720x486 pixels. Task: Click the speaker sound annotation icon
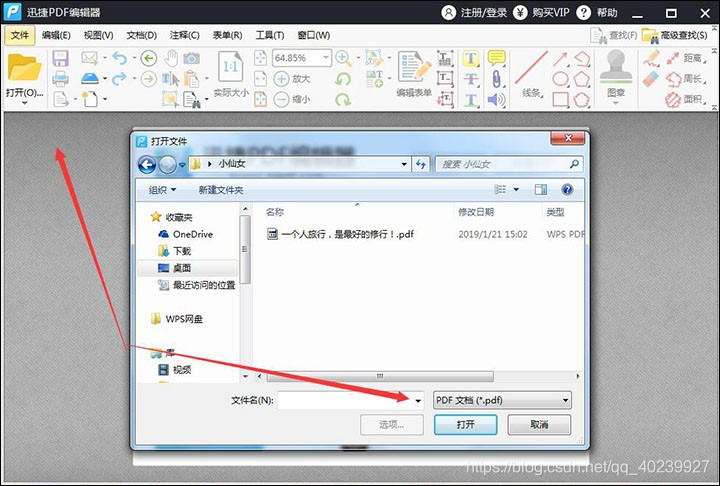[x=496, y=99]
